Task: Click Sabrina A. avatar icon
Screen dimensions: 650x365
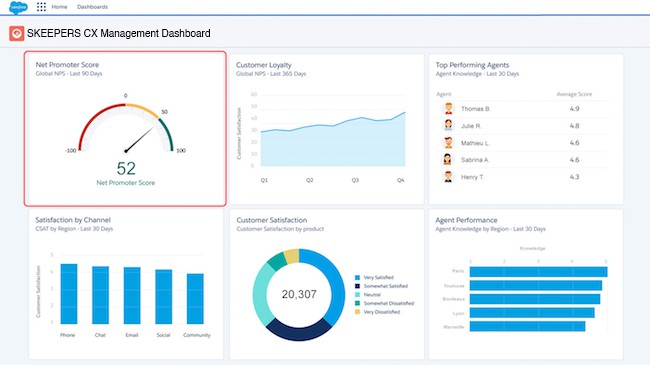Action: 448,160
